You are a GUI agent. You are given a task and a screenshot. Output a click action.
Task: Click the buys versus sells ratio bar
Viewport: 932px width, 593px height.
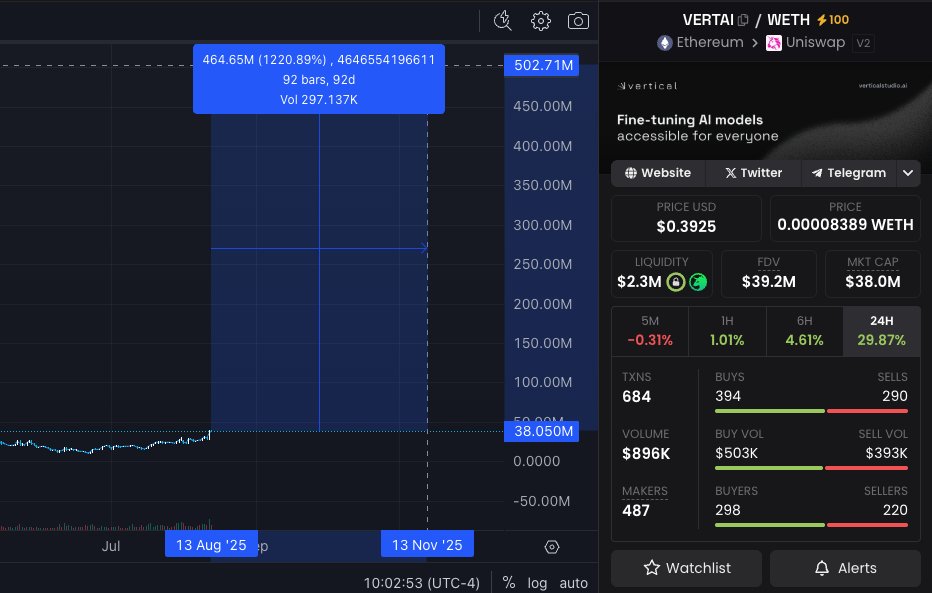(x=811, y=411)
